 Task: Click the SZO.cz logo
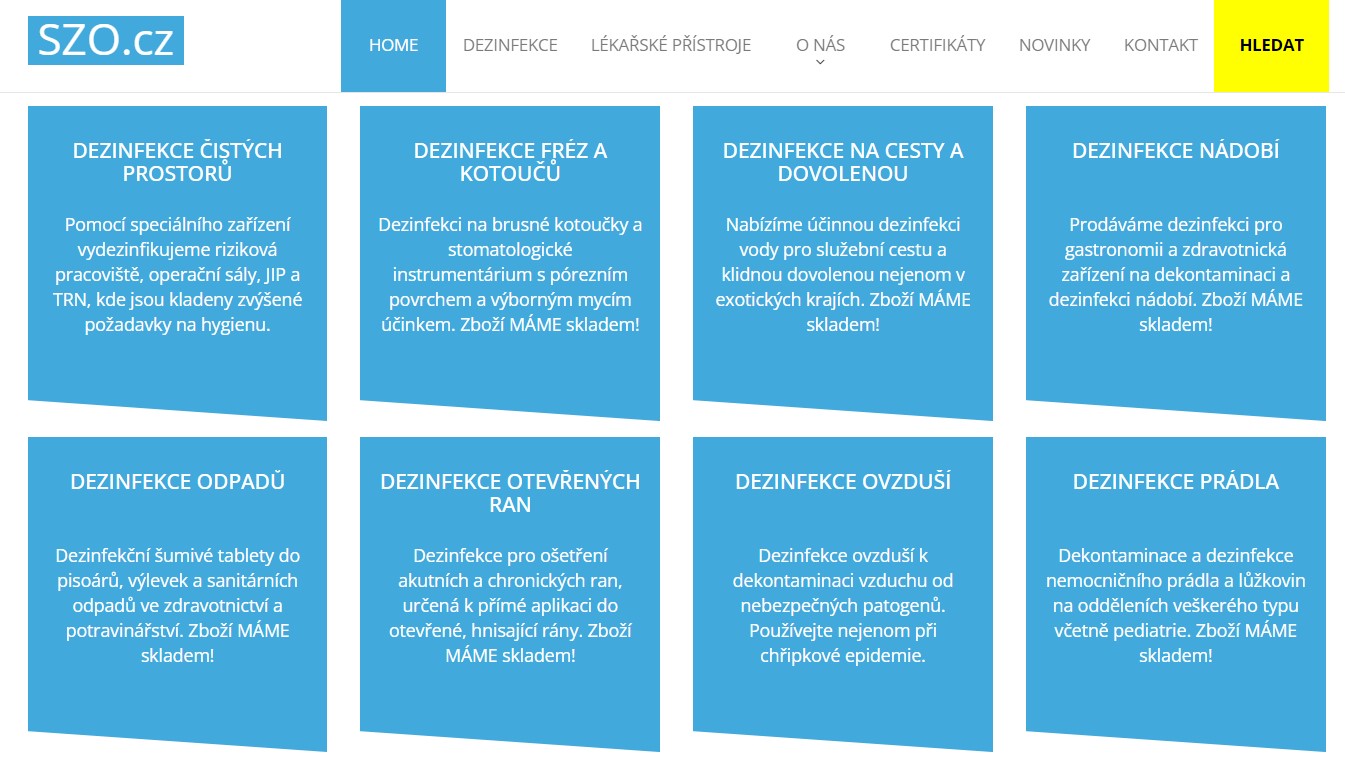(106, 41)
